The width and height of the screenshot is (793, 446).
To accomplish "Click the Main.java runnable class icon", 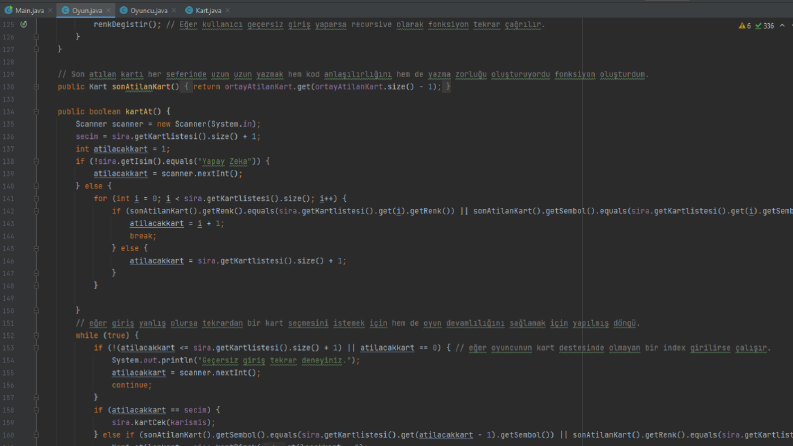I will (9, 10).
